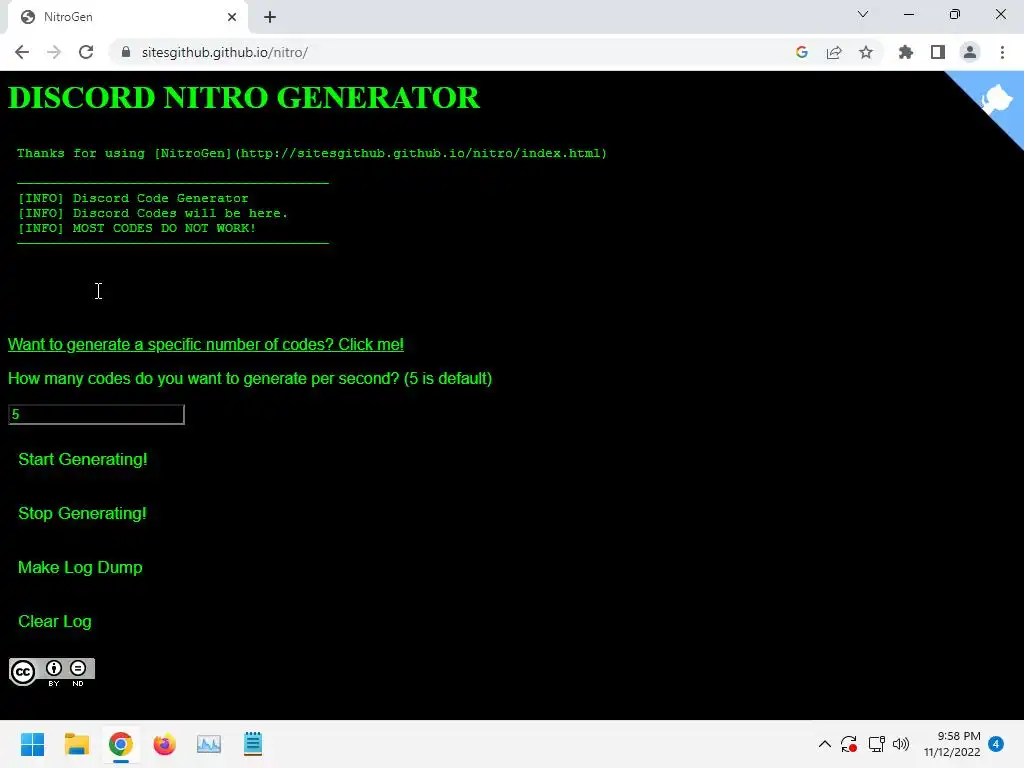The height and width of the screenshot is (768, 1024).
Task: Click Make Log Dump
Action: (x=80, y=568)
